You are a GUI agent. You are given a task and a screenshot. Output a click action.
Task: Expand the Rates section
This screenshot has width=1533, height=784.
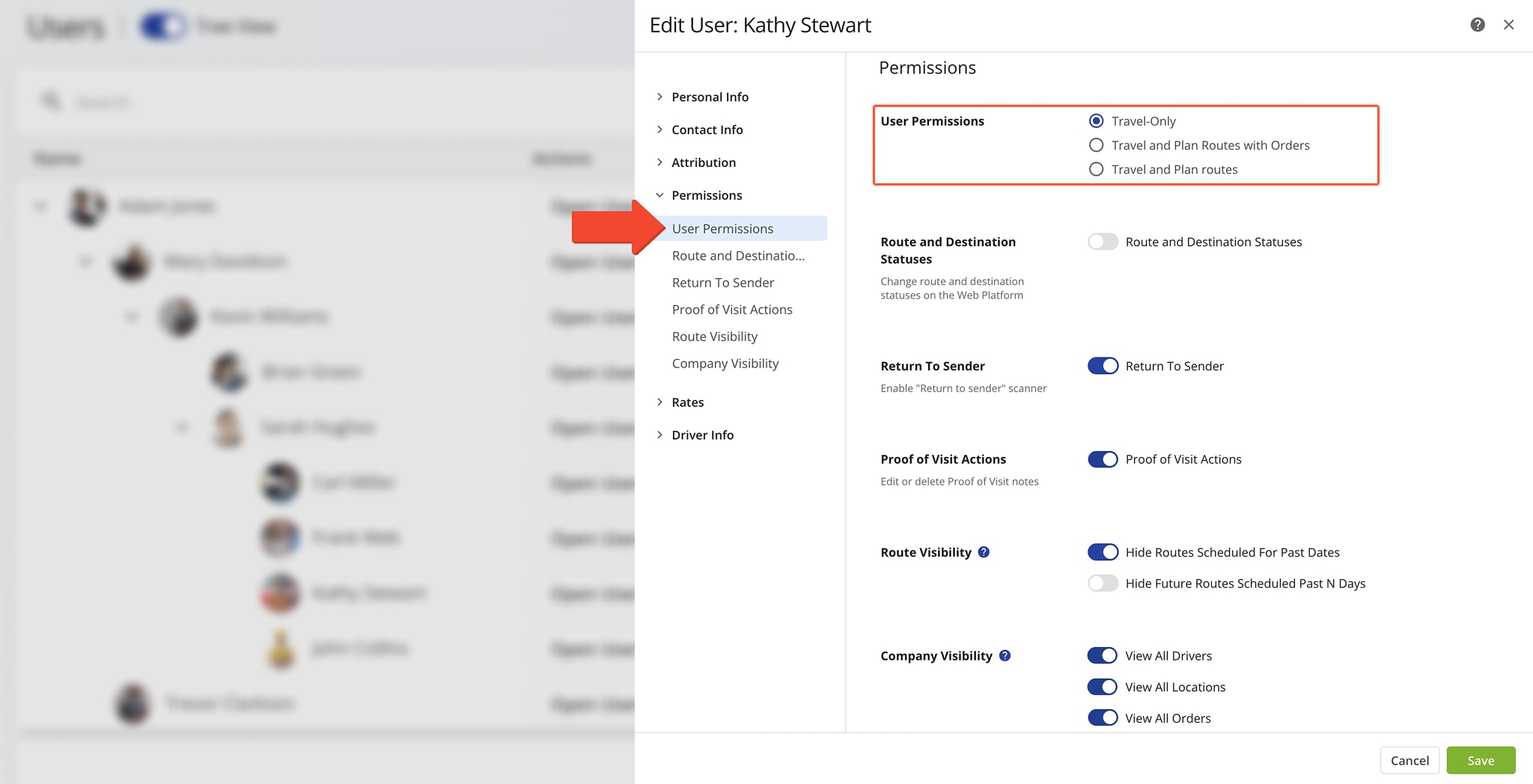click(x=687, y=402)
